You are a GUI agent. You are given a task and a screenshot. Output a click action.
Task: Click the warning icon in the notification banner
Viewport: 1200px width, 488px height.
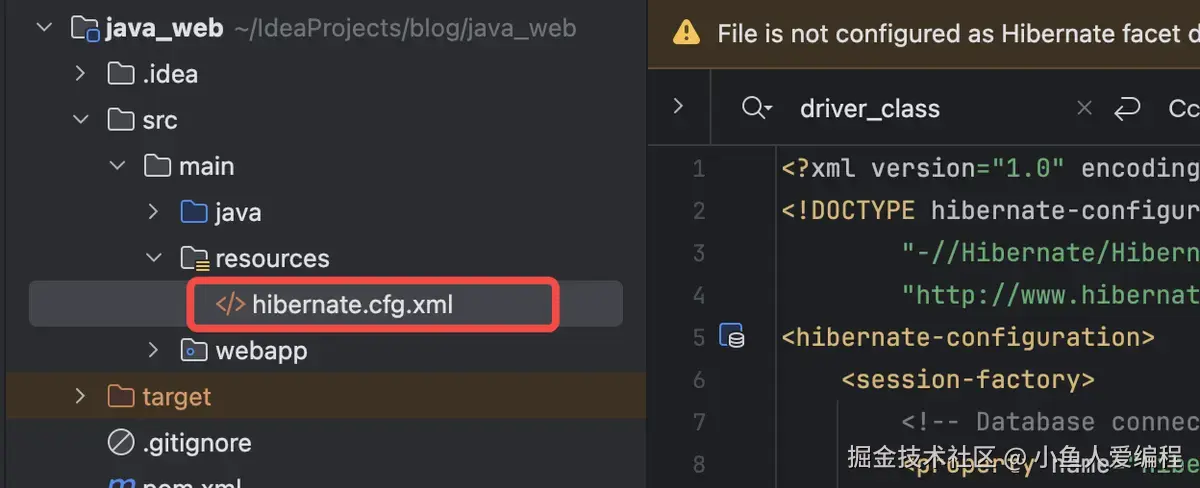tap(686, 33)
